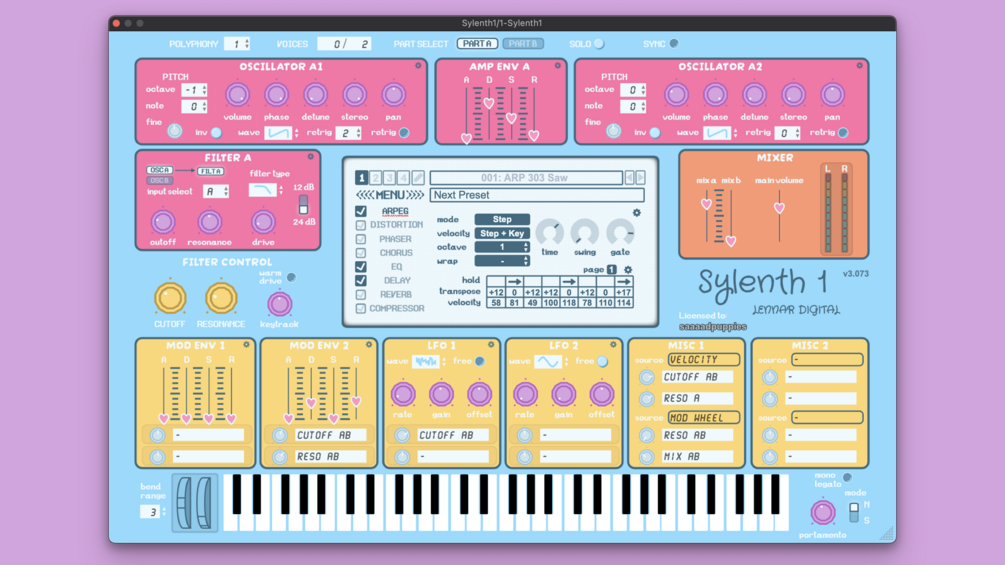Select preset bank tab 2
This screenshot has height=565, width=1005.
tap(376, 177)
